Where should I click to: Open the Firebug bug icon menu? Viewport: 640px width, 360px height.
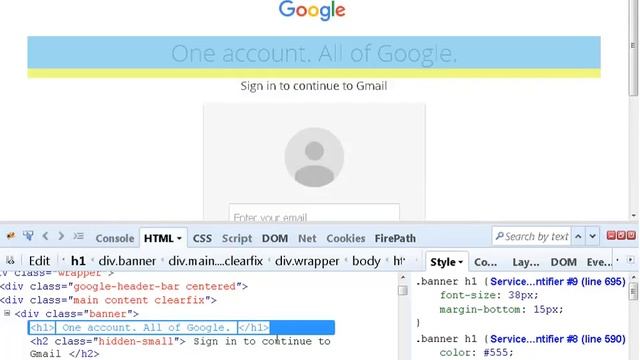click(x=11, y=236)
